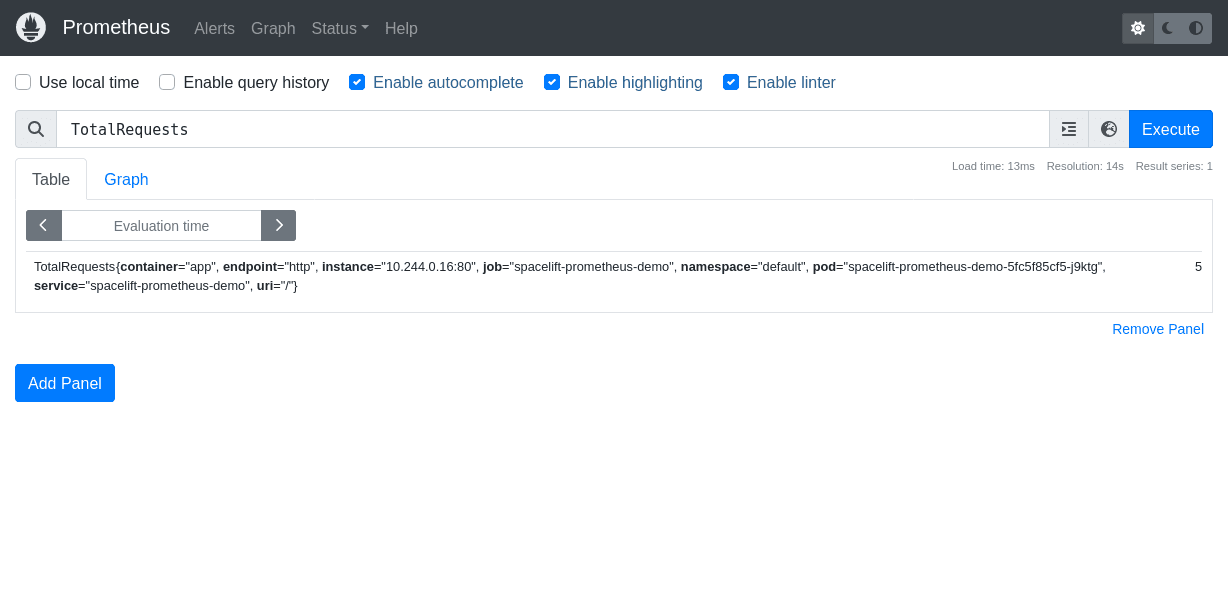Click the Add Panel button
The height and width of the screenshot is (593, 1228).
[64, 383]
